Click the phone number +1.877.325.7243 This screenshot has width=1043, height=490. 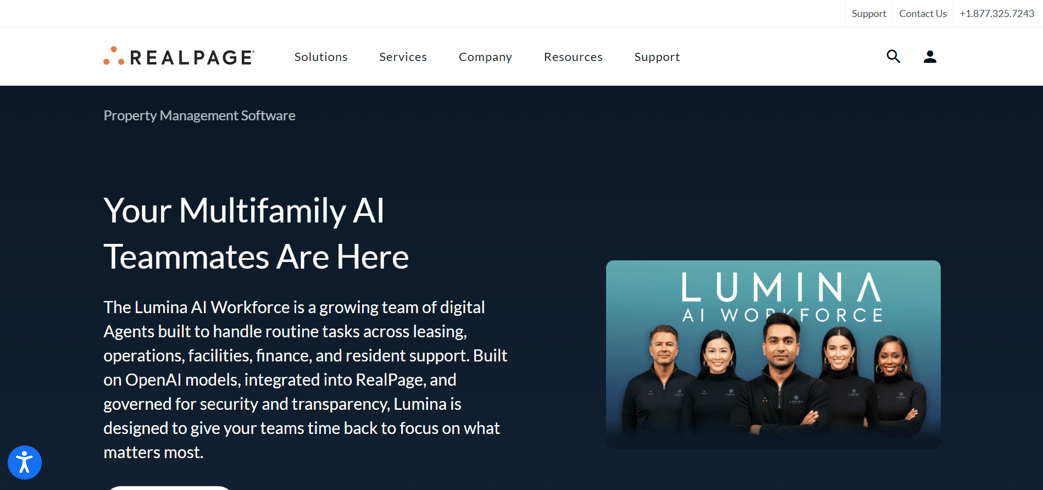(996, 14)
